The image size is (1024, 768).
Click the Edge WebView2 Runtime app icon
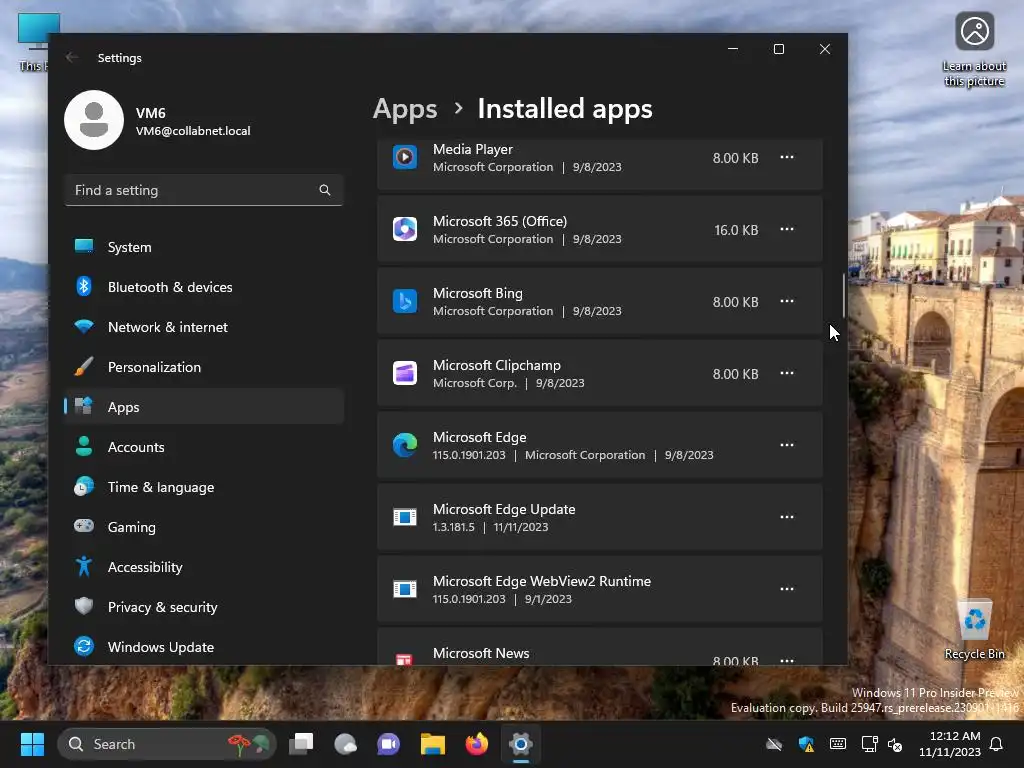405,589
